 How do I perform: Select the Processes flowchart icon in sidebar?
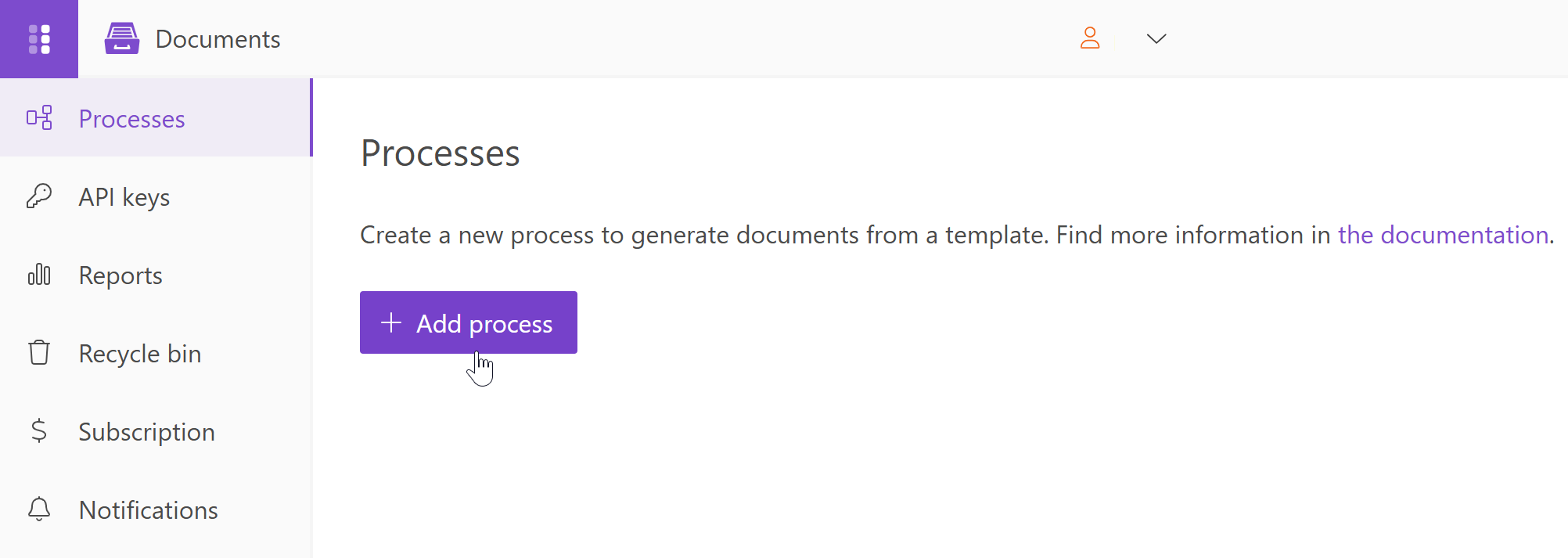click(38, 118)
